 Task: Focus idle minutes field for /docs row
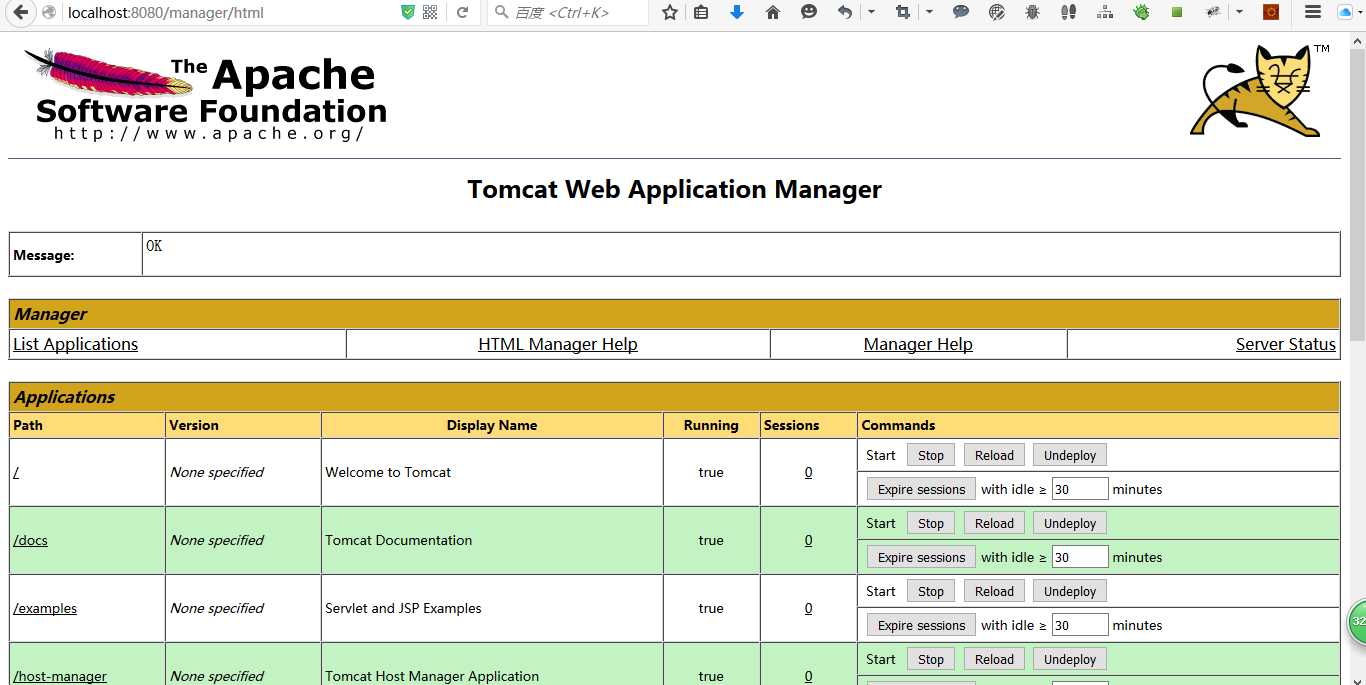[x=1080, y=557]
